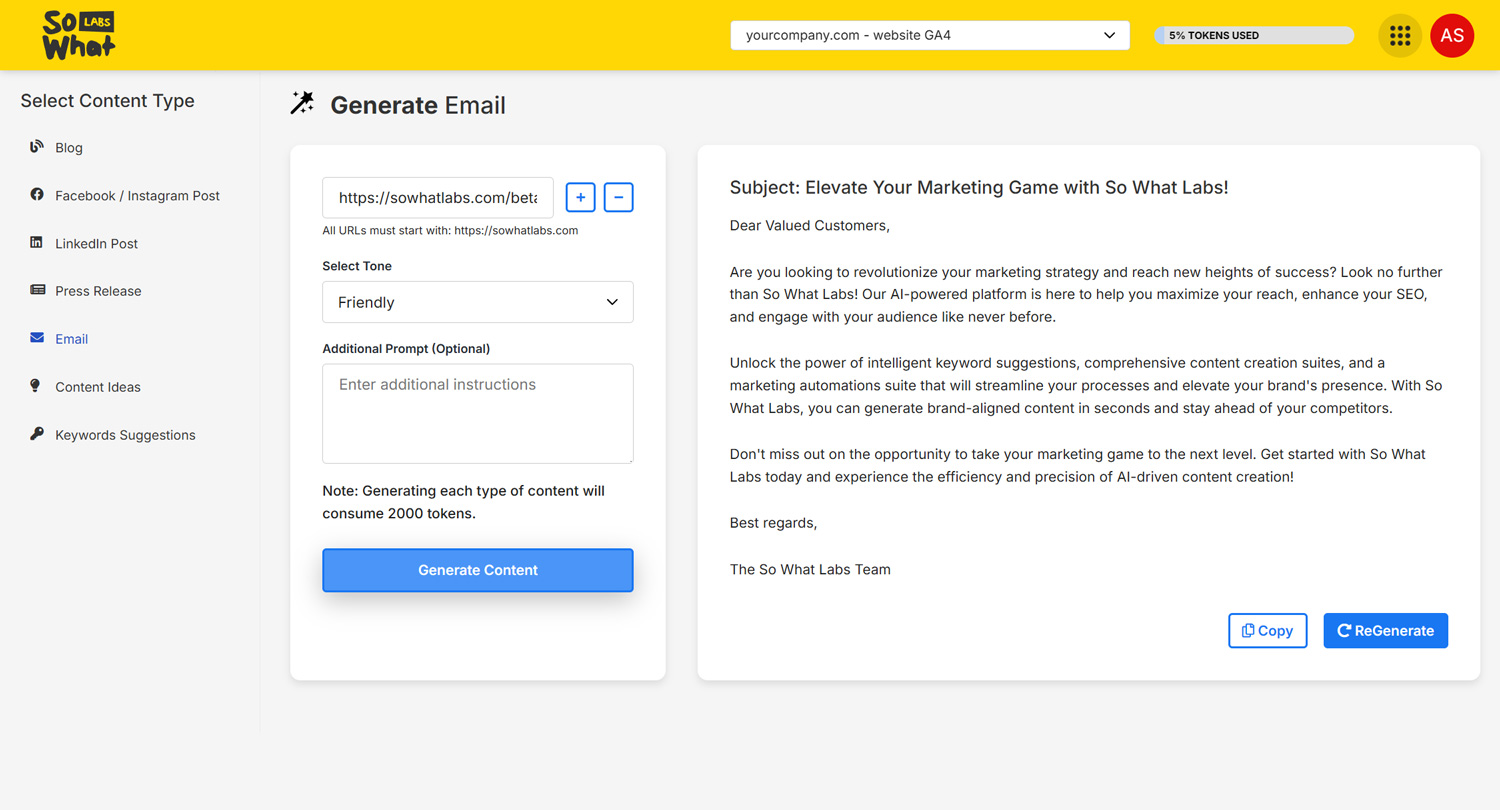Viewport: 1500px width, 810px height.
Task: Click the So What Labs logo
Action: click(x=79, y=35)
